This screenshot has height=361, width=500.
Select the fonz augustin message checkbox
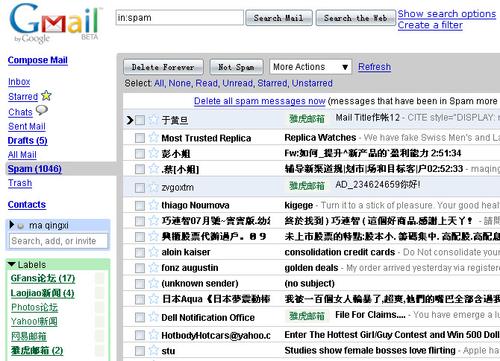(140, 268)
